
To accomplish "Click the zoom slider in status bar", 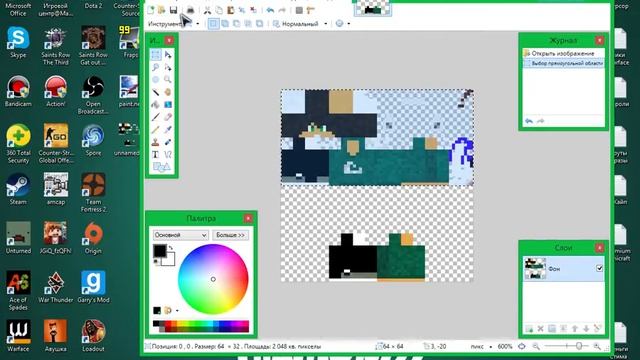I will tap(567, 347).
